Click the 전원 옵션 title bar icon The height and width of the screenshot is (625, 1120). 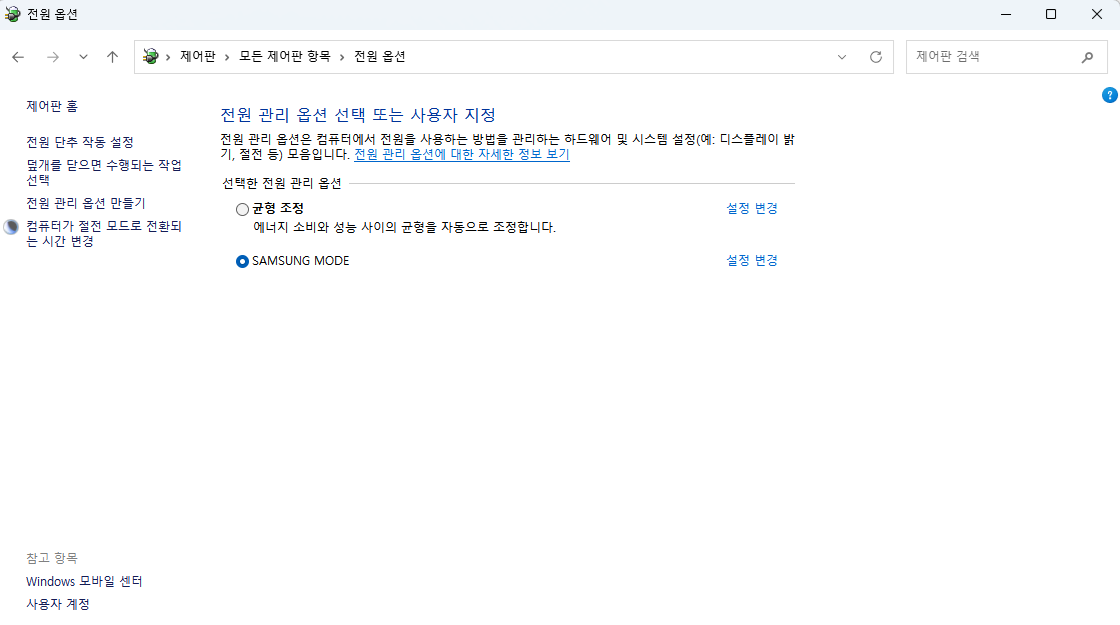[x=12, y=14]
